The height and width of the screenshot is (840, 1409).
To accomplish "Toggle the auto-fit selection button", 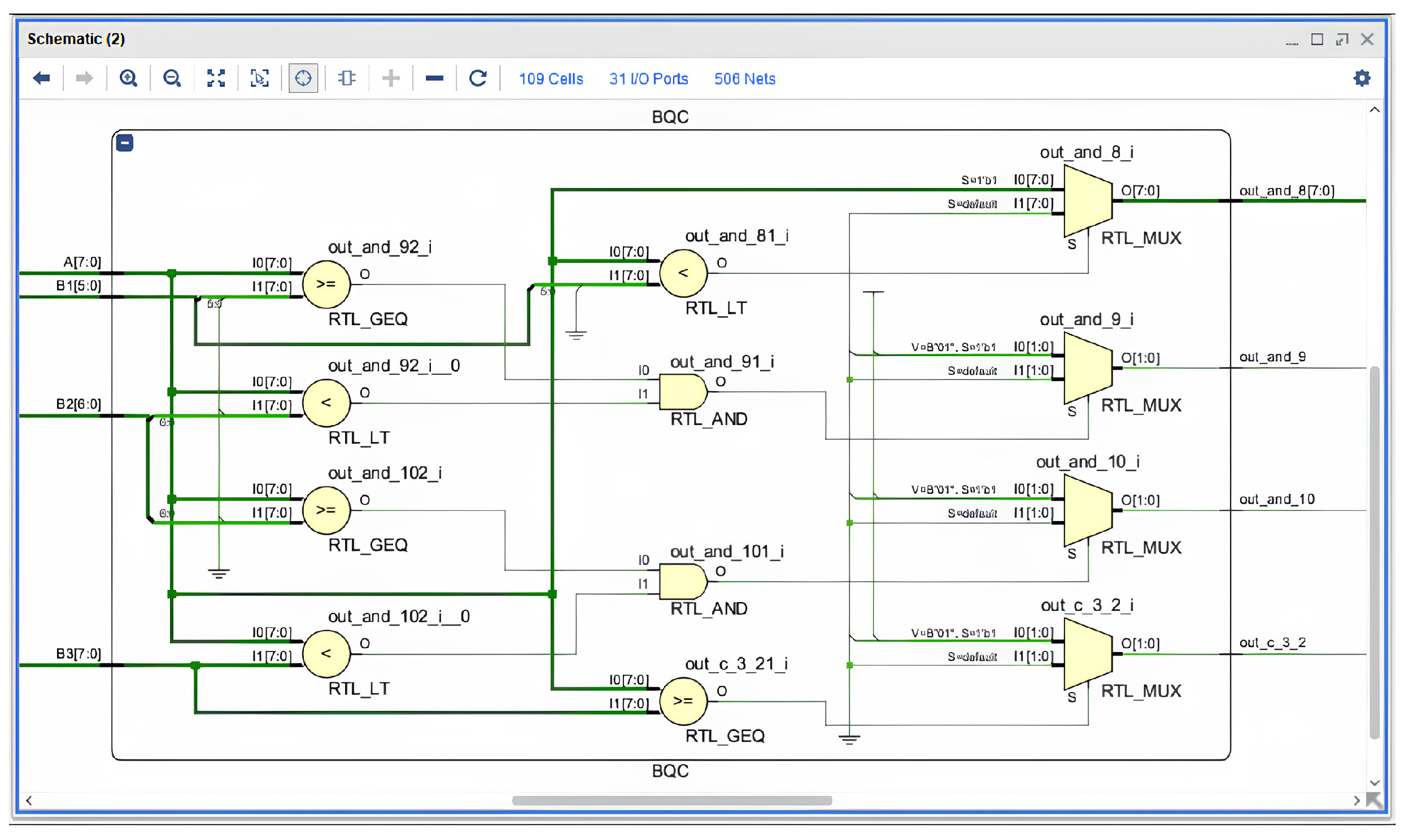I will point(303,78).
